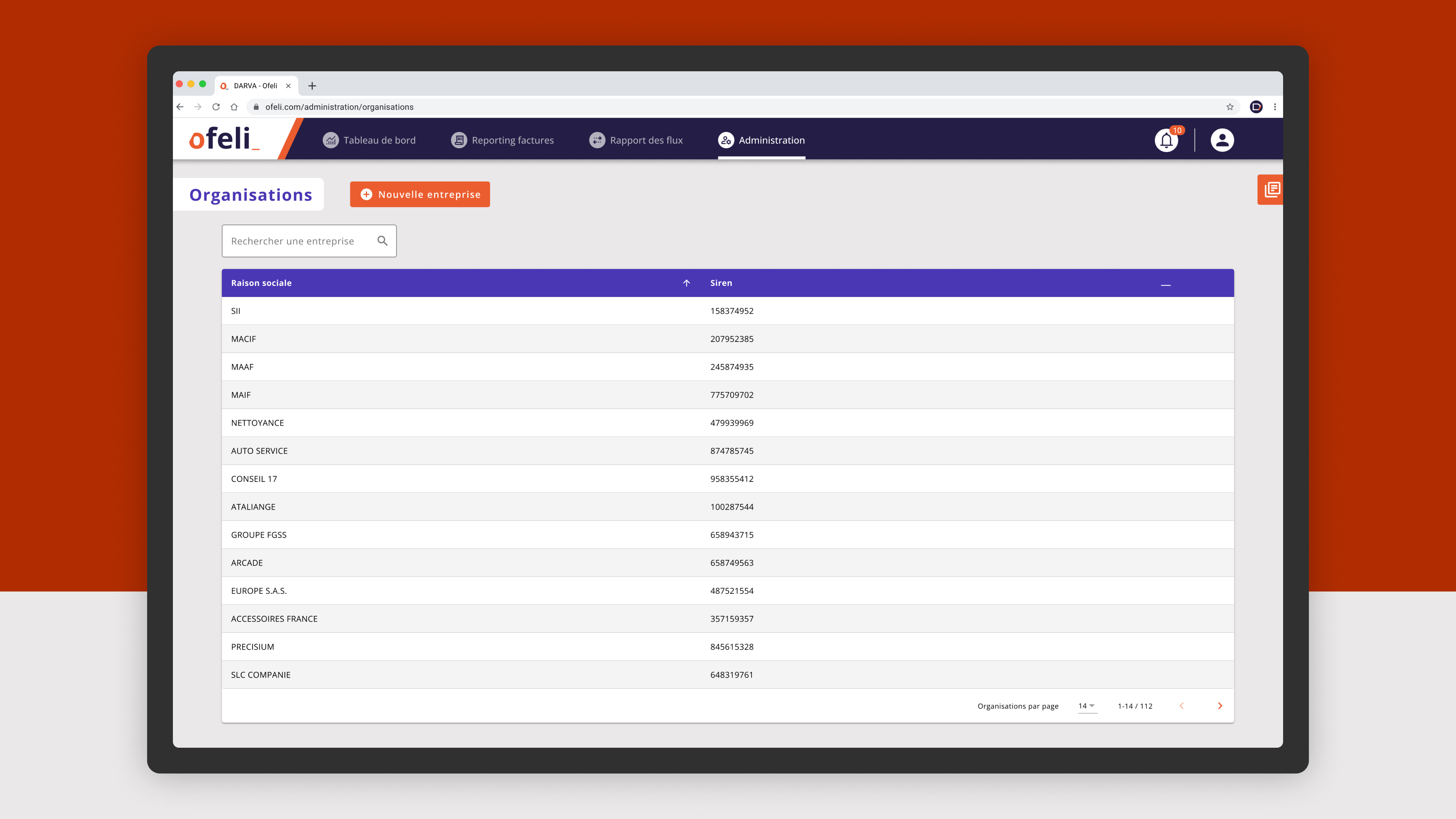This screenshot has width=1456, height=819.
Task: Click the dash icon in table header
Action: (1166, 284)
